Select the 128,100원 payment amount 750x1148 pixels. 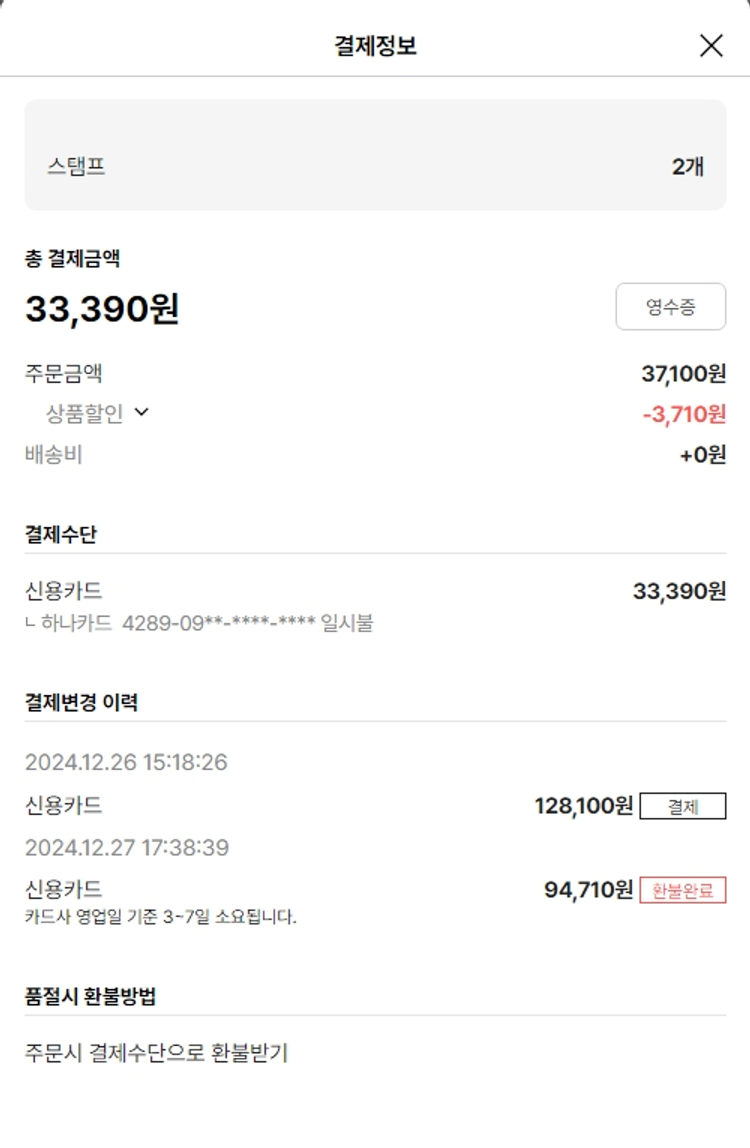[x=584, y=806]
